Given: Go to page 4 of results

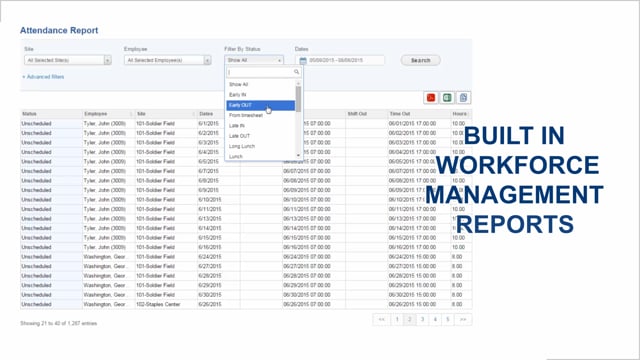Looking at the screenshot, I should [435, 319].
